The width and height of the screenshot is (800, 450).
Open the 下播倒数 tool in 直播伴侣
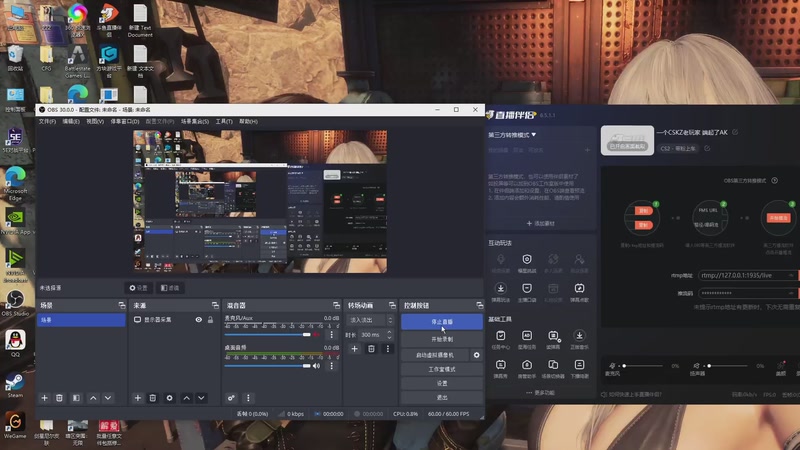579,368
